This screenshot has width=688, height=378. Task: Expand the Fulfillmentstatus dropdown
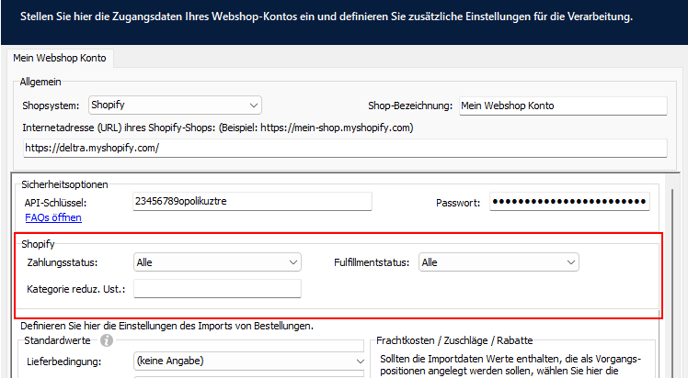click(498, 263)
